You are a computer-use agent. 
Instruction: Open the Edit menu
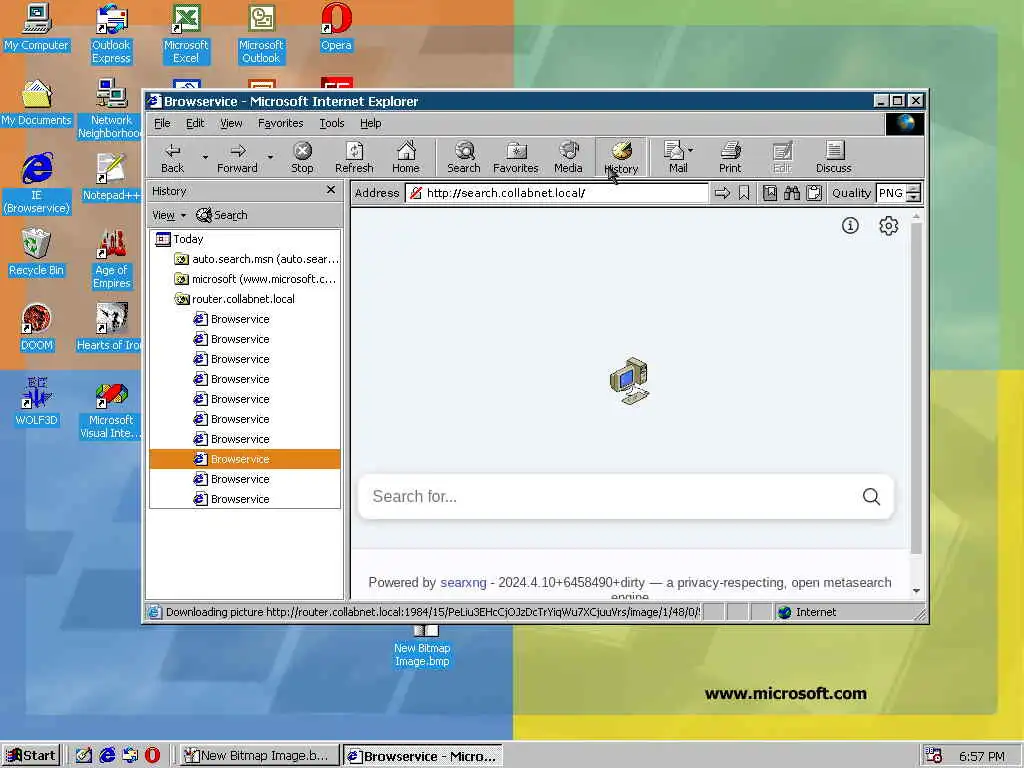click(195, 123)
